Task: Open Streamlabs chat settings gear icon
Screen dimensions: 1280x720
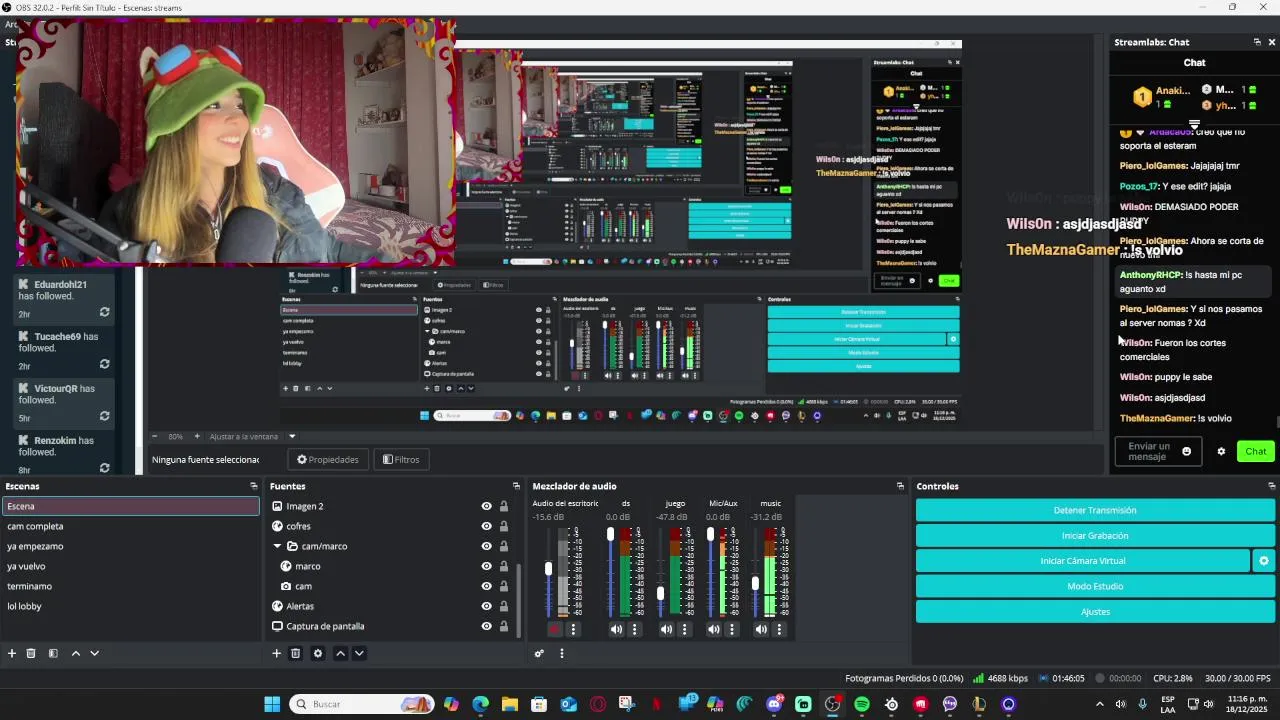Action: pyautogui.click(x=1221, y=451)
